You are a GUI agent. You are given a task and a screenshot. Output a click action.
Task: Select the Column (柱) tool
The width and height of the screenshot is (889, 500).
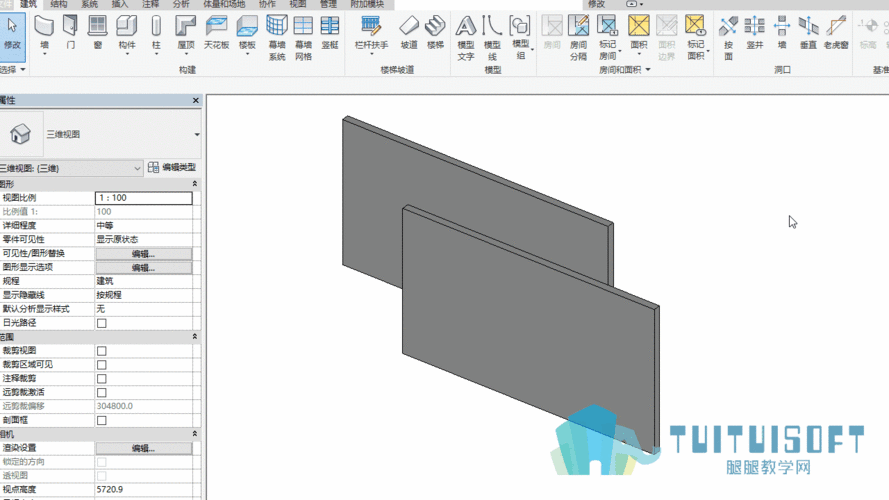pyautogui.click(x=156, y=33)
